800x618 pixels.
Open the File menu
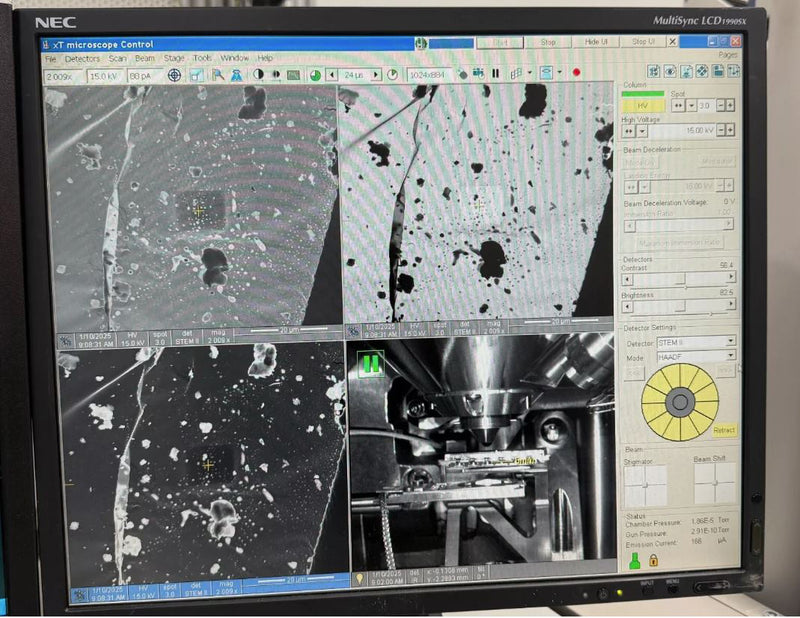click(51, 59)
